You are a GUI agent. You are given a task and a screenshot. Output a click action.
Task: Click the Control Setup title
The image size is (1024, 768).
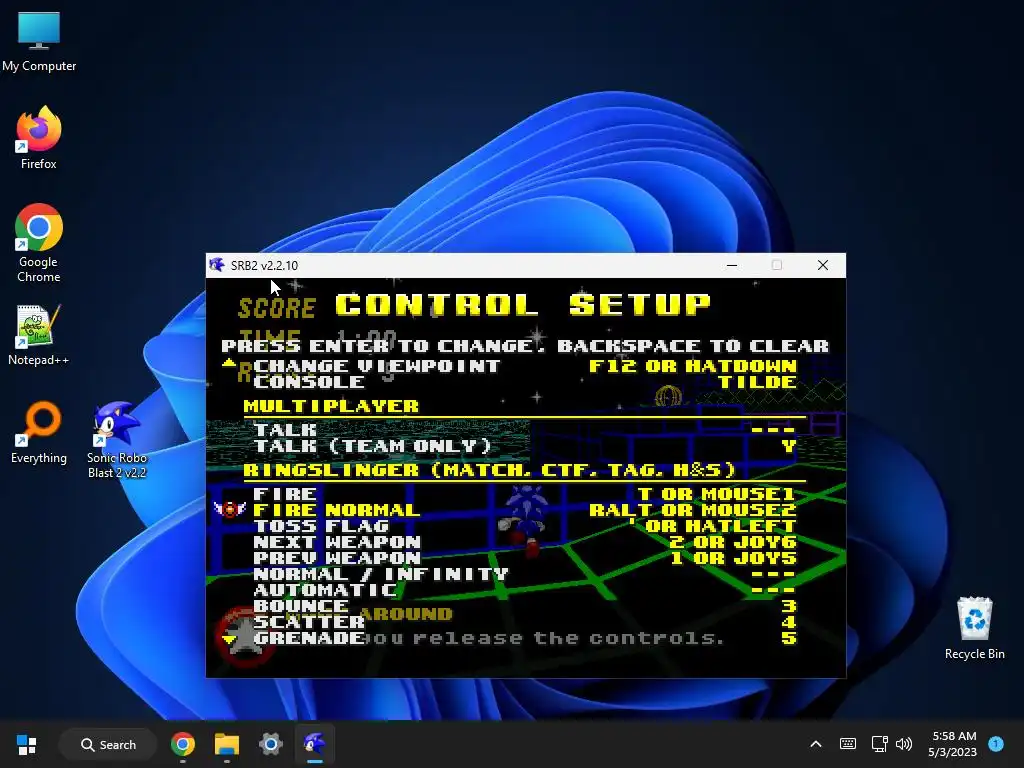click(523, 305)
